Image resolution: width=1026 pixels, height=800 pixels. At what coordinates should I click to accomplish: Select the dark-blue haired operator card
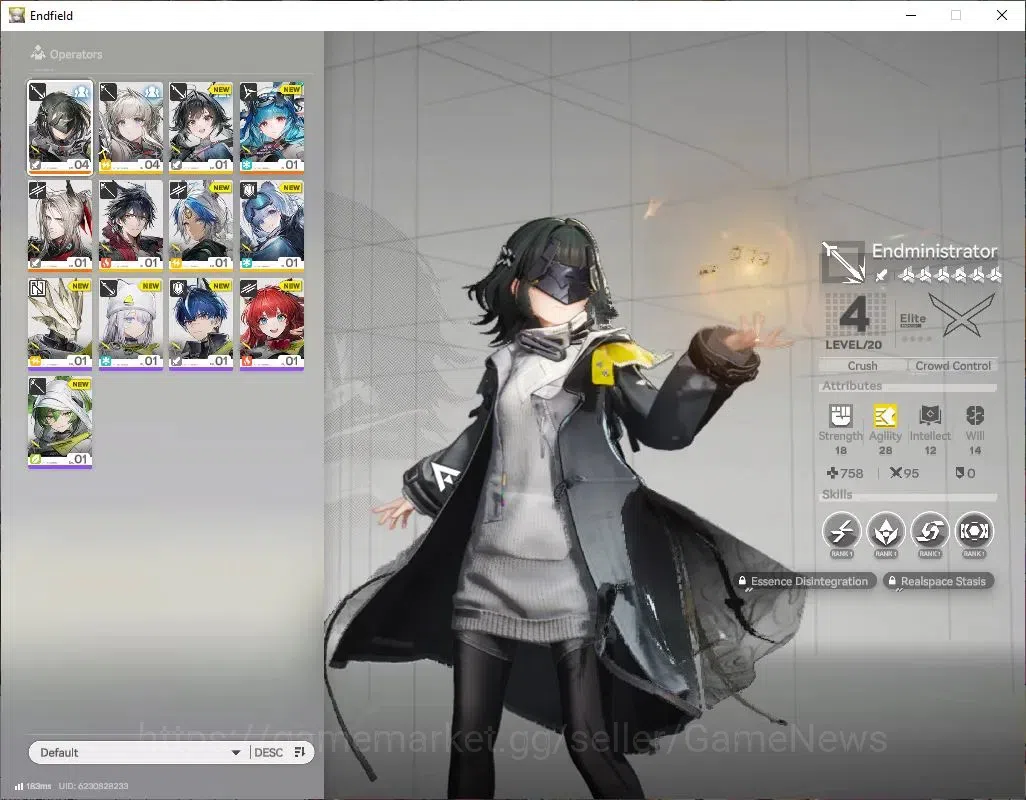point(201,324)
